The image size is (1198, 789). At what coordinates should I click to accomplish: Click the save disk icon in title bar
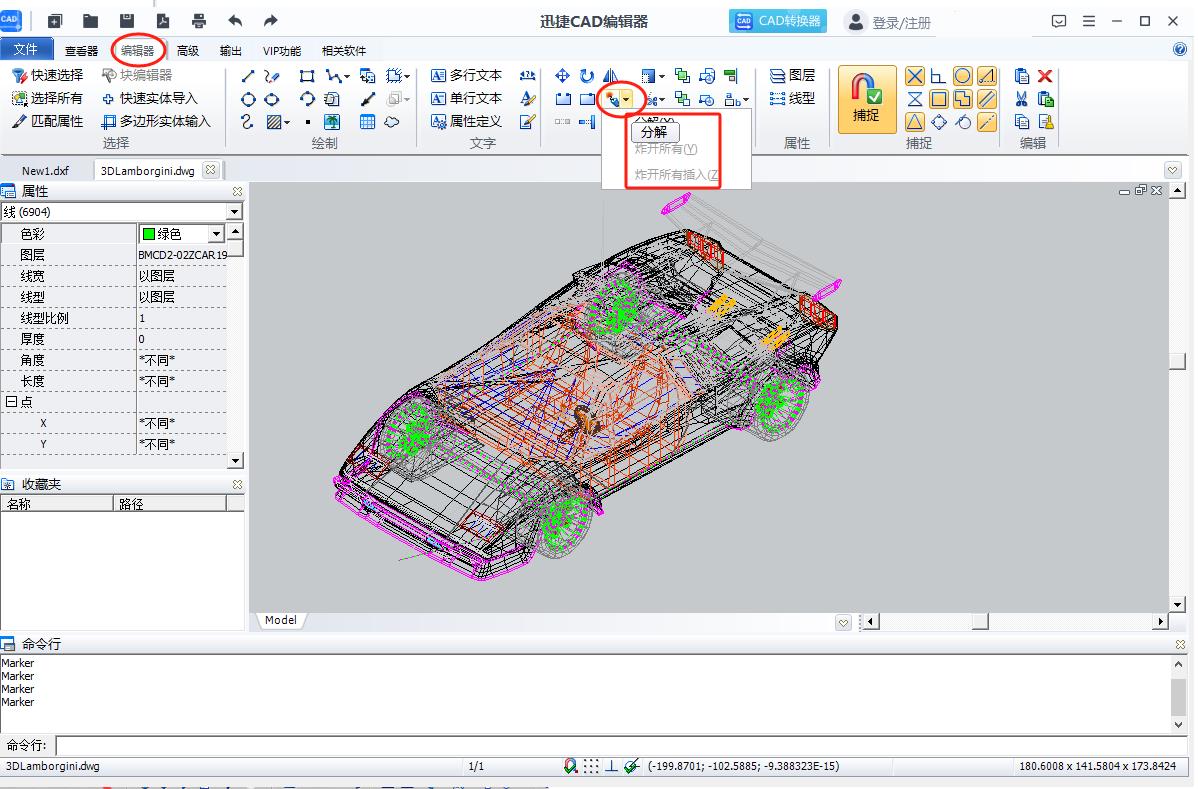click(x=127, y=21)
